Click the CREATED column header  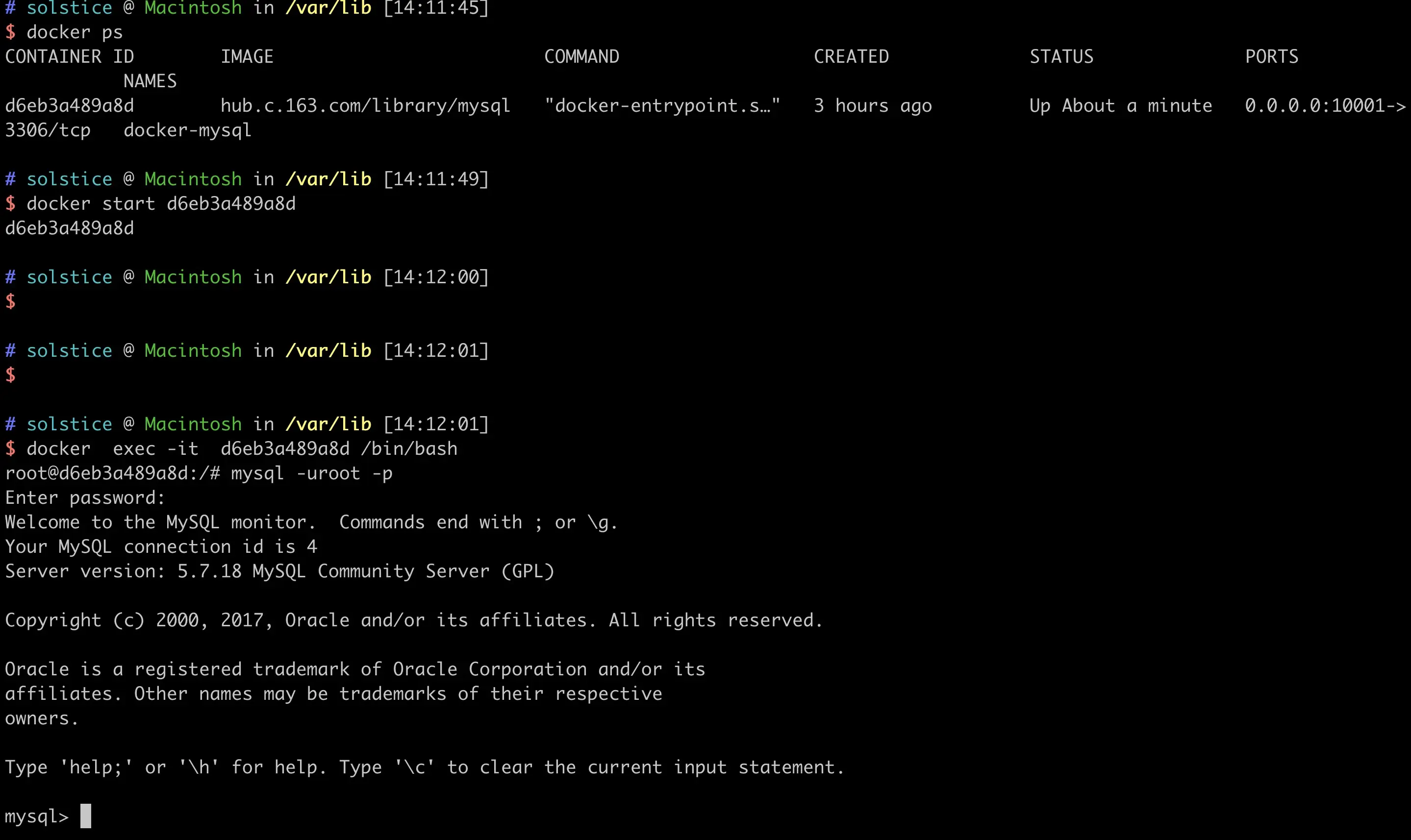tap(851, 56)
